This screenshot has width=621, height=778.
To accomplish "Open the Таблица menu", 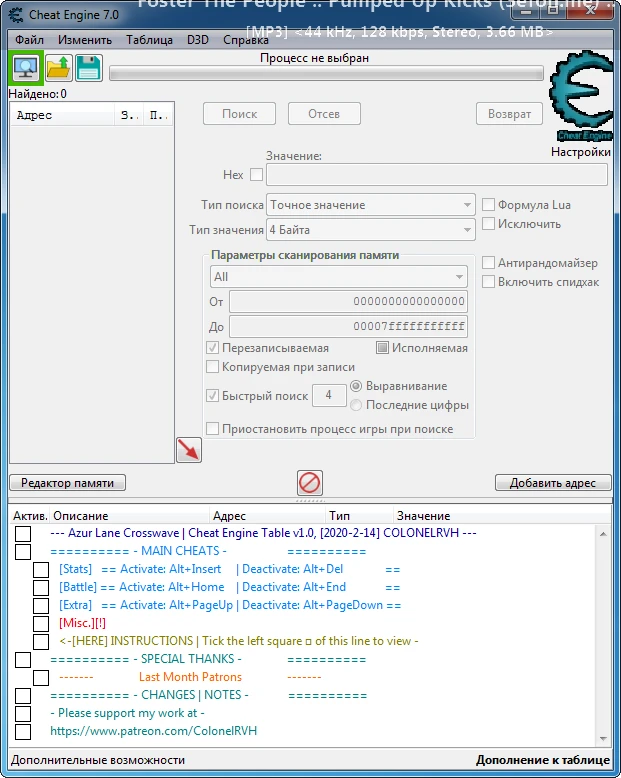I will (x=149, y=40).
